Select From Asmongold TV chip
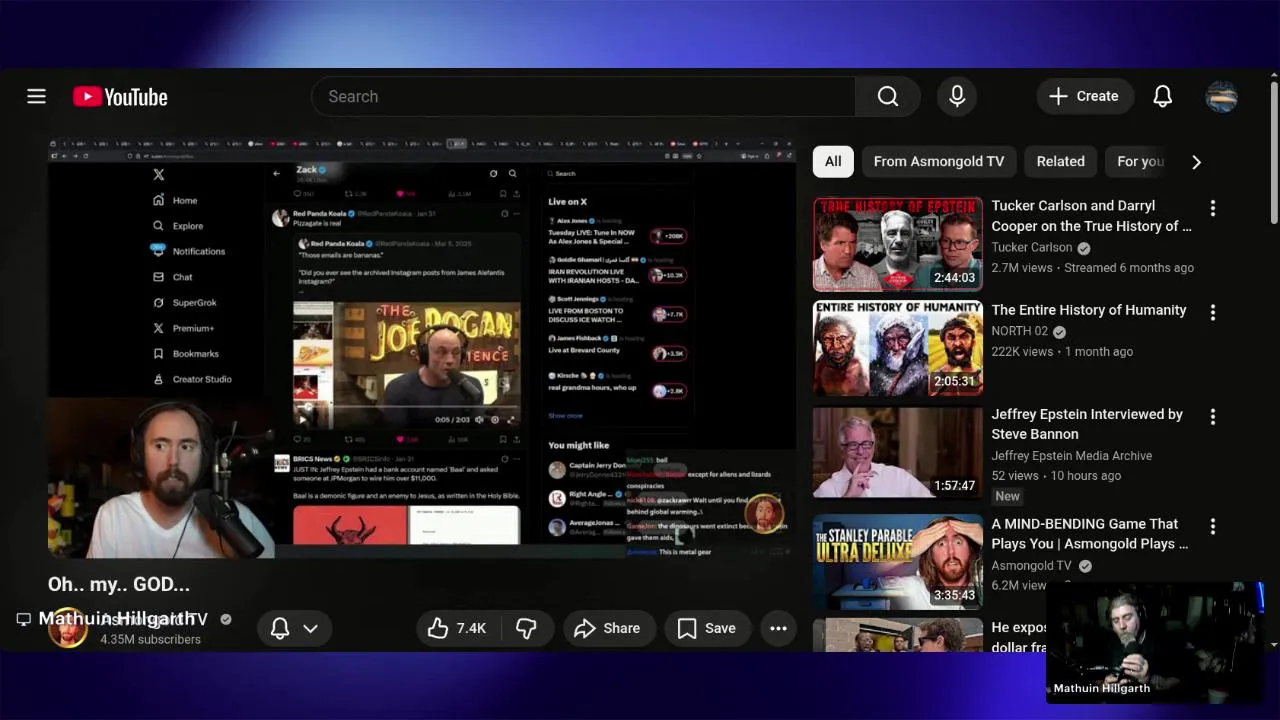Viewport: 1280px width, 720px height. click(938, 161)
